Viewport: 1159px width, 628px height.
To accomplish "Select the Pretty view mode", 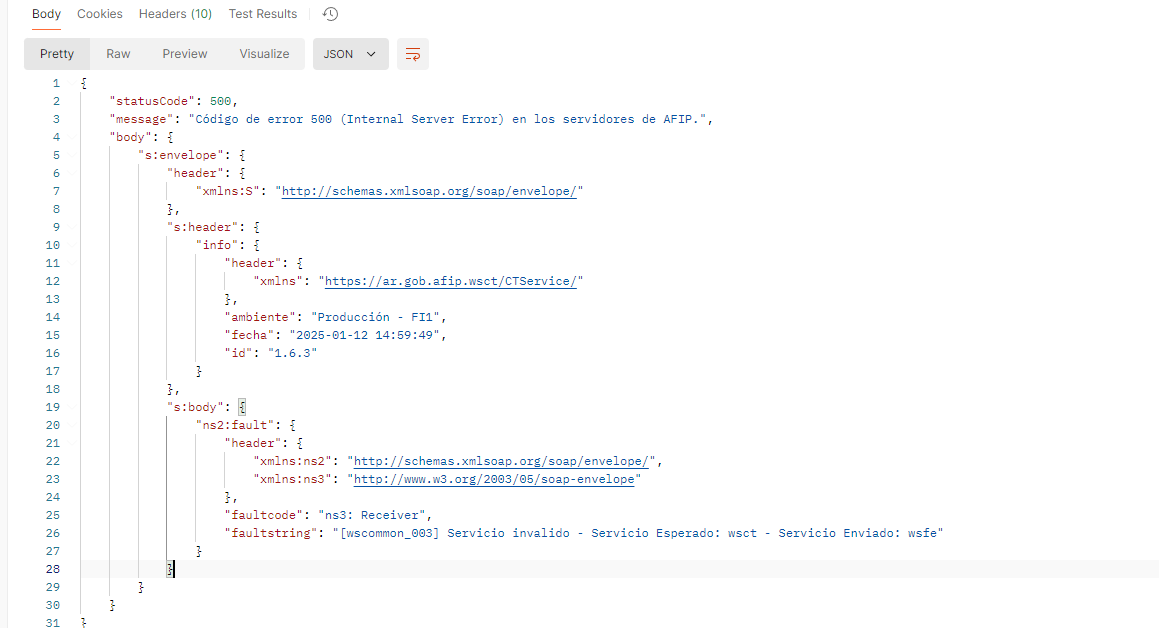I will 57,54.
